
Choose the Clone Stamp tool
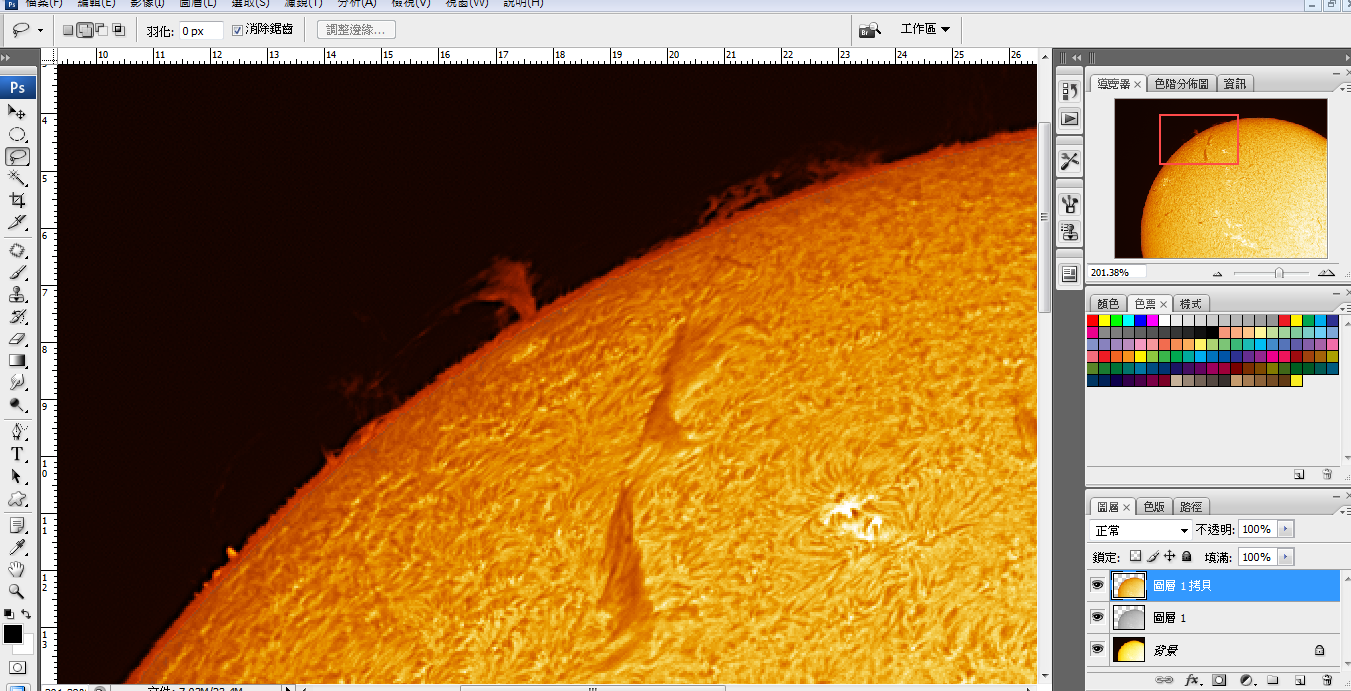[x=17, y=294]
